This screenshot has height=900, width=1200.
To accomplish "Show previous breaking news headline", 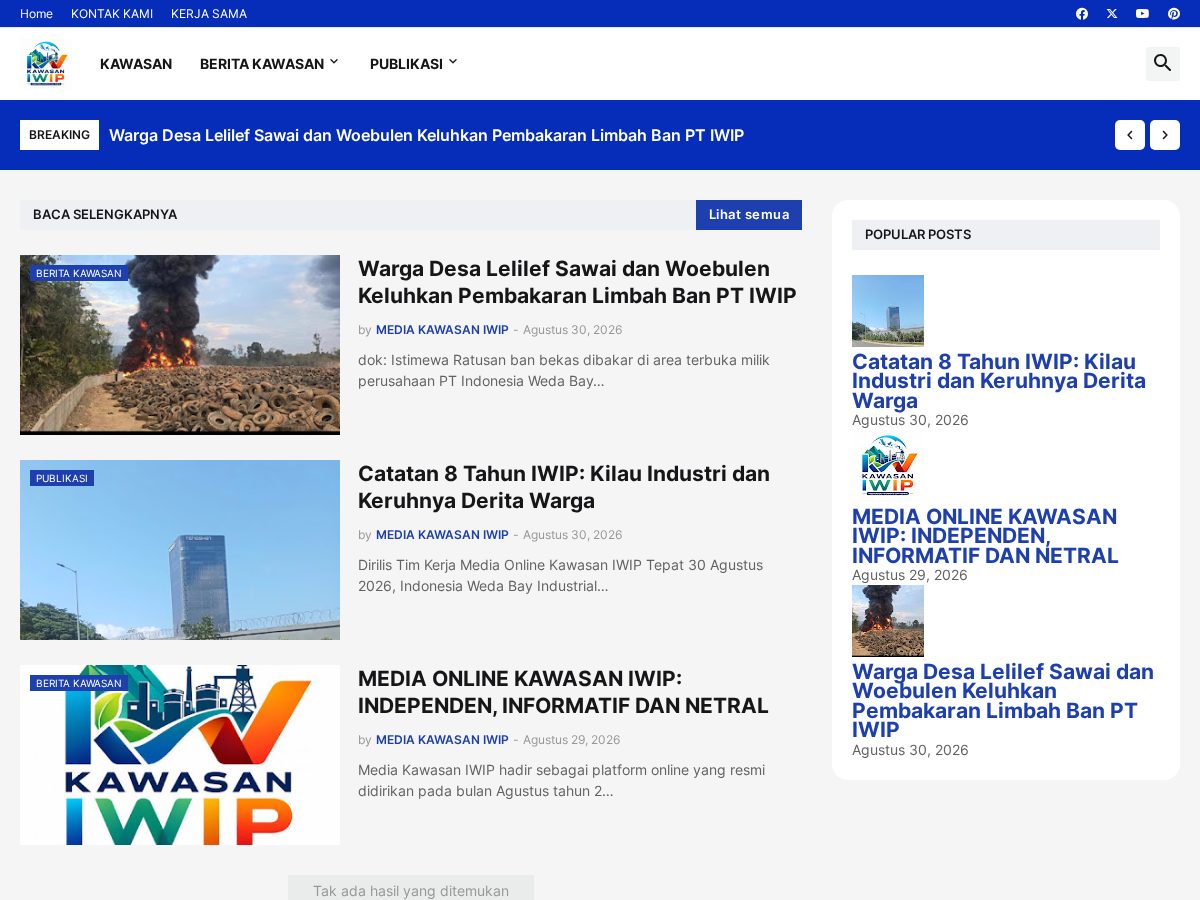I will [1130, 135].
